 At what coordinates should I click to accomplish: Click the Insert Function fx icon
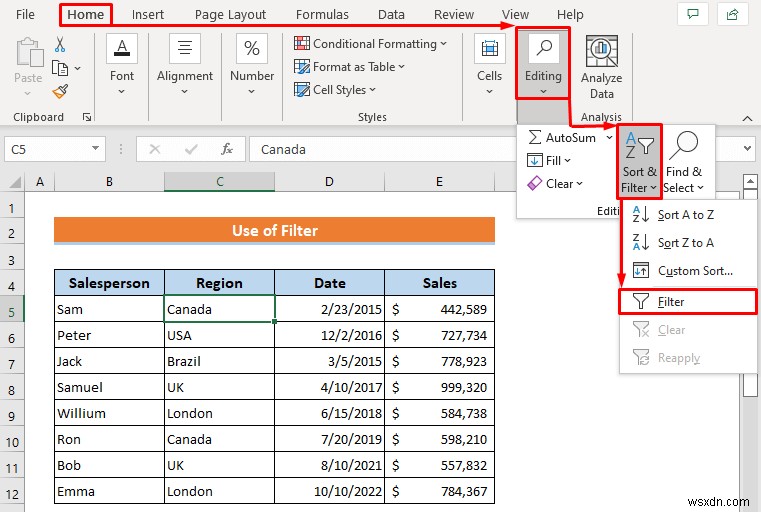coord(227,149)
